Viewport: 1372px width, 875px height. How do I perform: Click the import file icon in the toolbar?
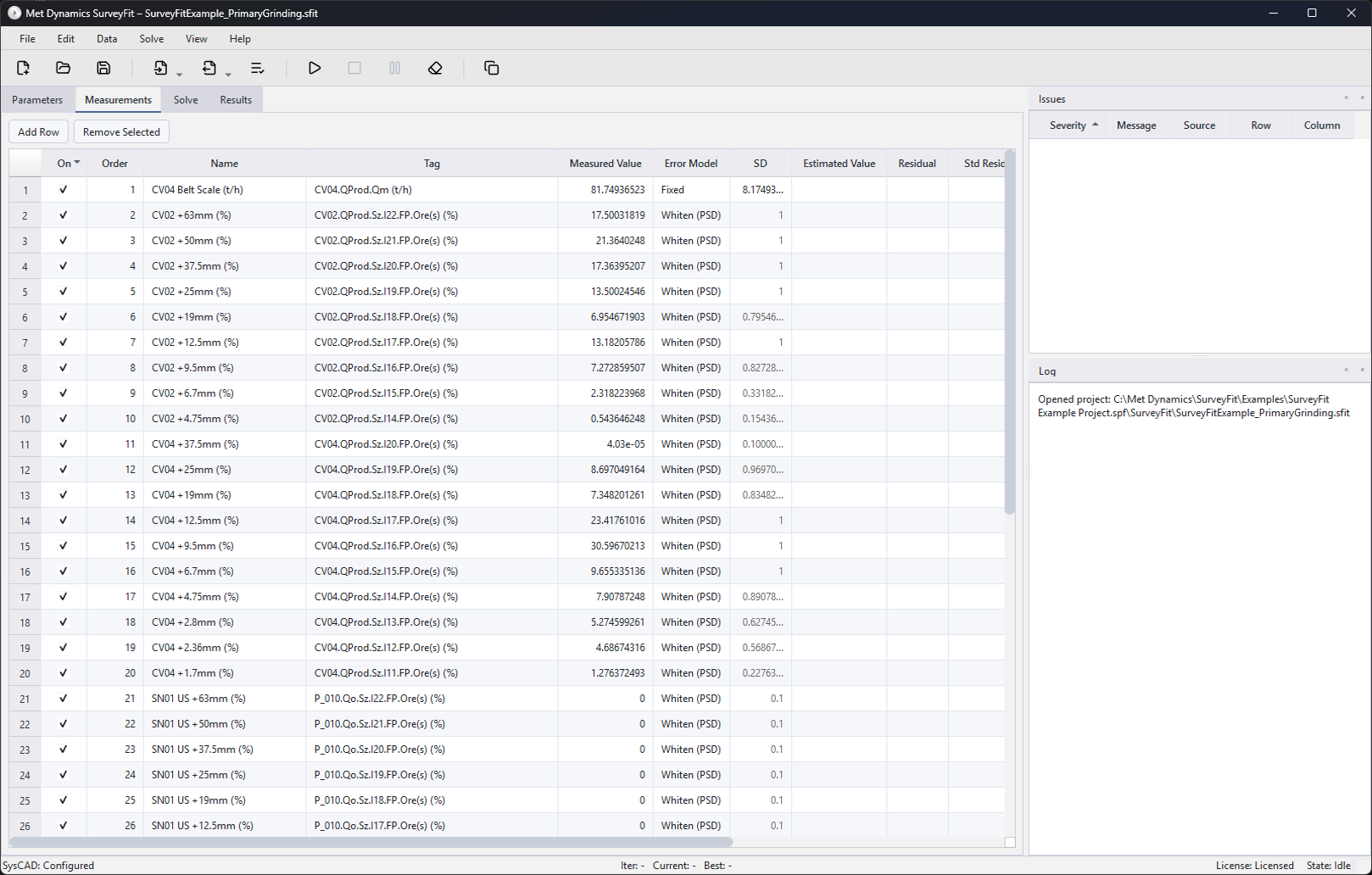pyautogui.click(x=160, y=68)
